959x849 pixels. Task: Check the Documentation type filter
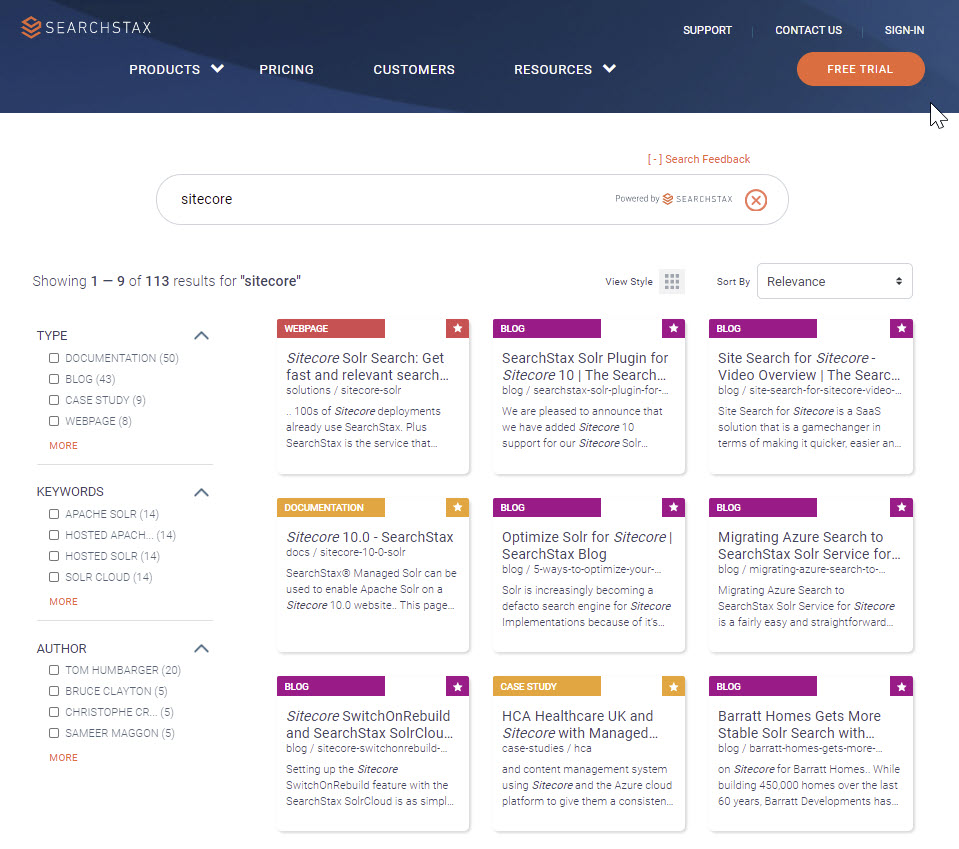(x=55, y=358)
